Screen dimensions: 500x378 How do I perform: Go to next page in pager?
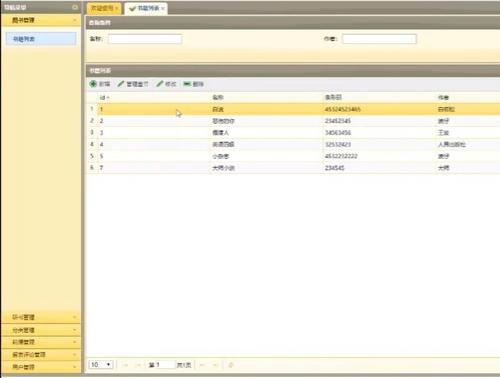click(202, 365)
